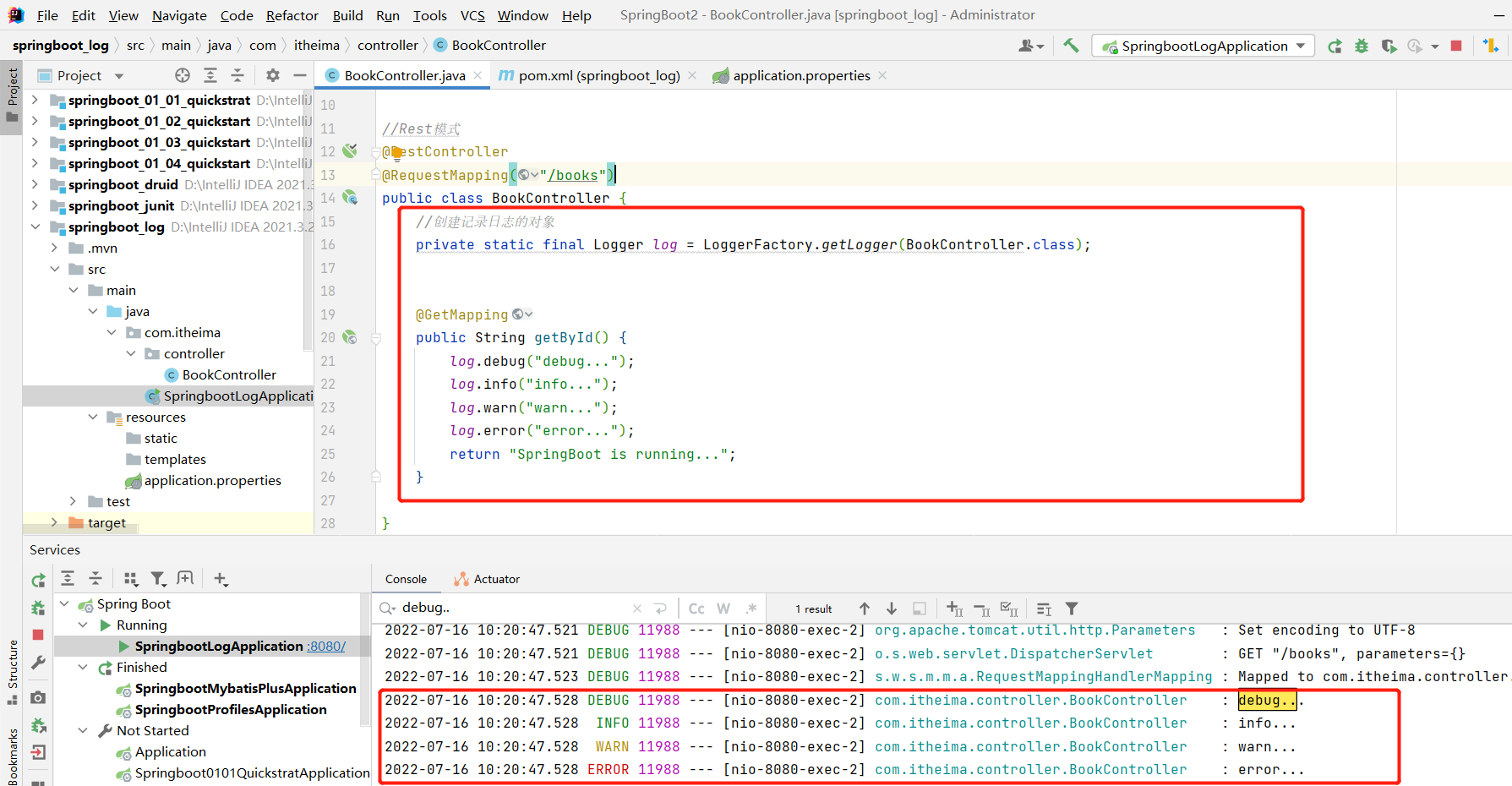
Task: Click the Services debug rerun icon
Action: click(38, 608)
